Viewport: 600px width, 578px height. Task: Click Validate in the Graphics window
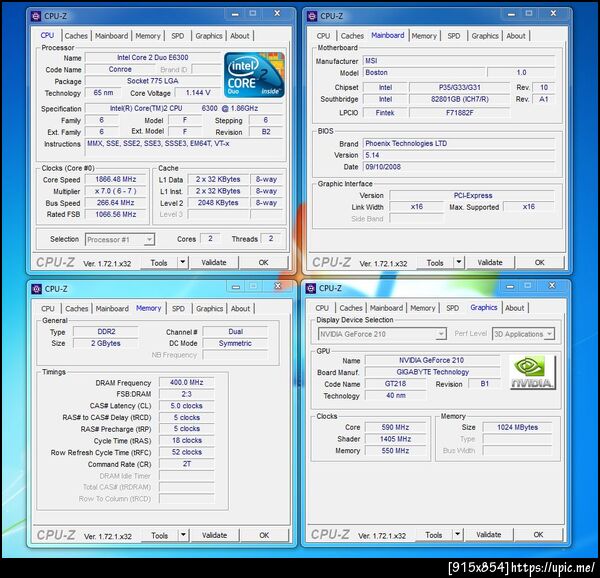click(x=489, y=534)
